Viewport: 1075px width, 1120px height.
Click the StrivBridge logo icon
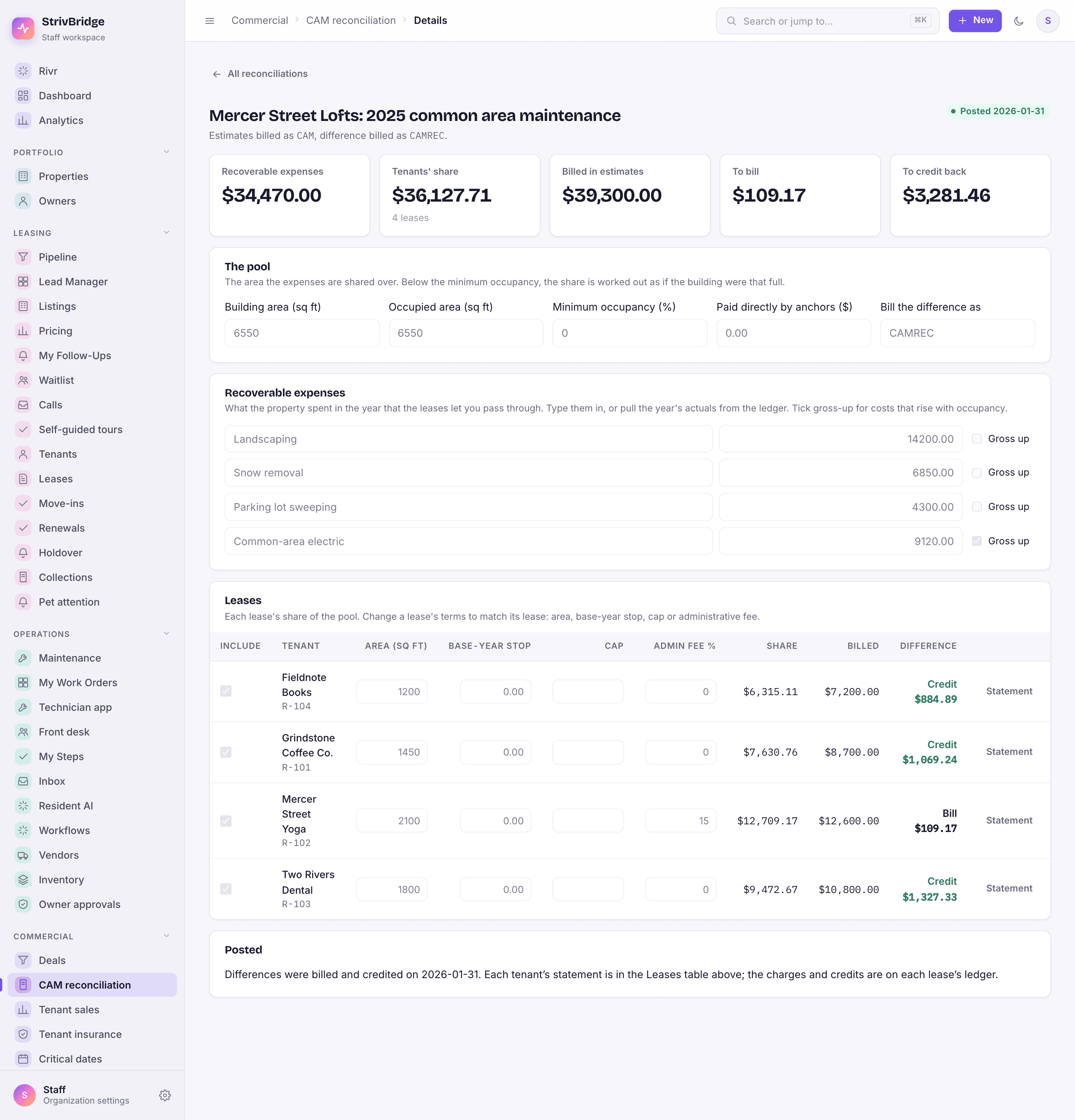24,28
